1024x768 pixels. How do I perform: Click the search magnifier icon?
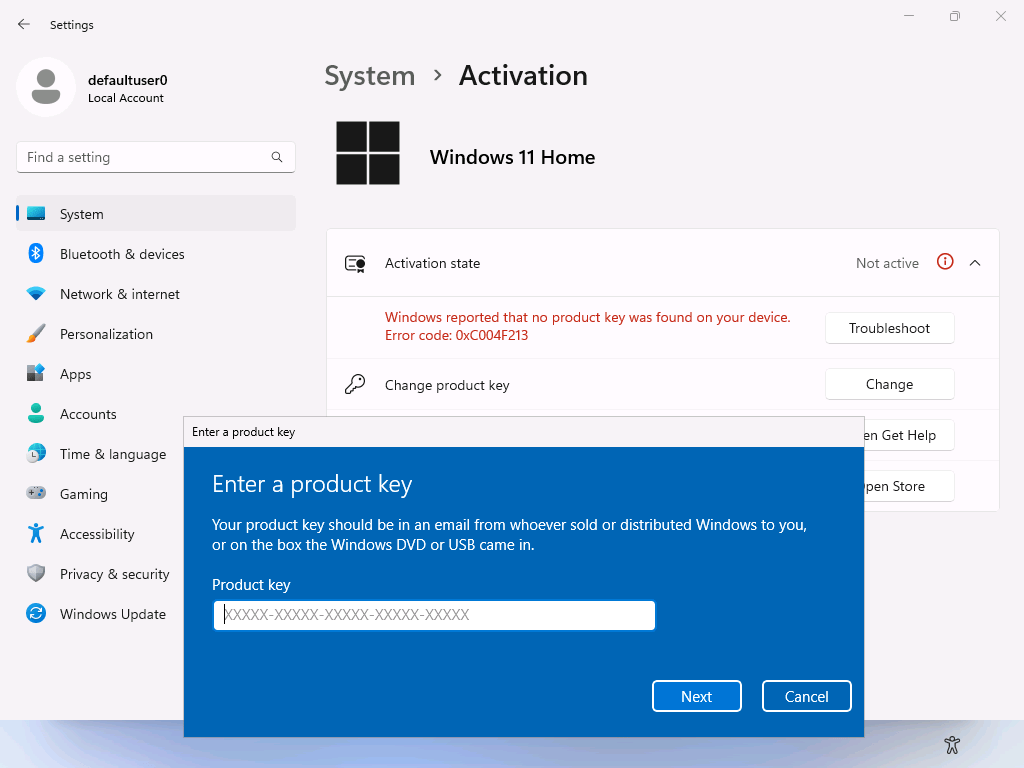click(277, 157)
